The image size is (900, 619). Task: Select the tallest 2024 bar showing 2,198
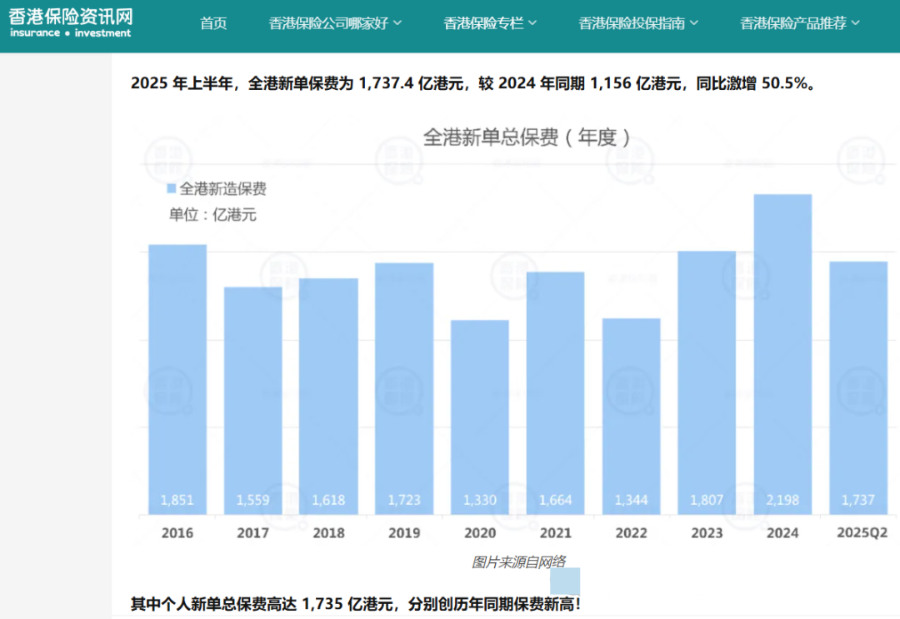782,354
